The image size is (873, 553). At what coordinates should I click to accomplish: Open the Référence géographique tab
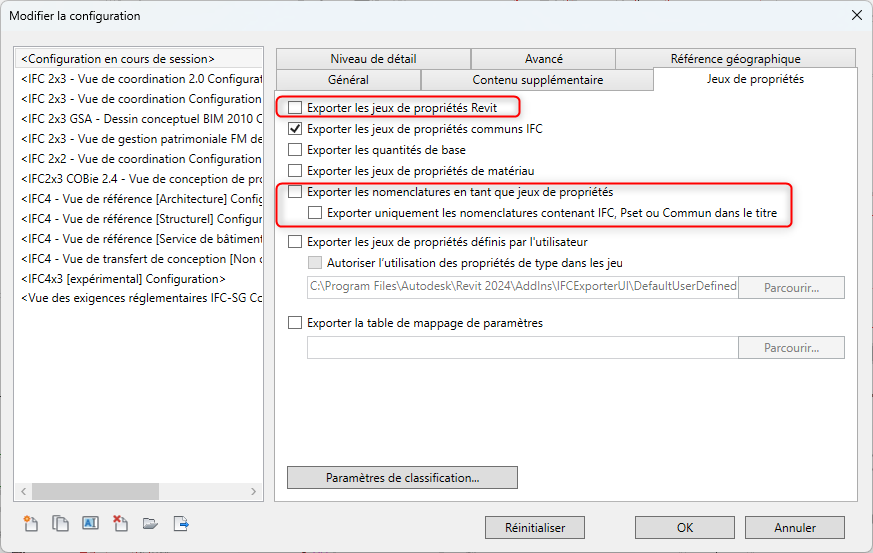coord(735,59)
